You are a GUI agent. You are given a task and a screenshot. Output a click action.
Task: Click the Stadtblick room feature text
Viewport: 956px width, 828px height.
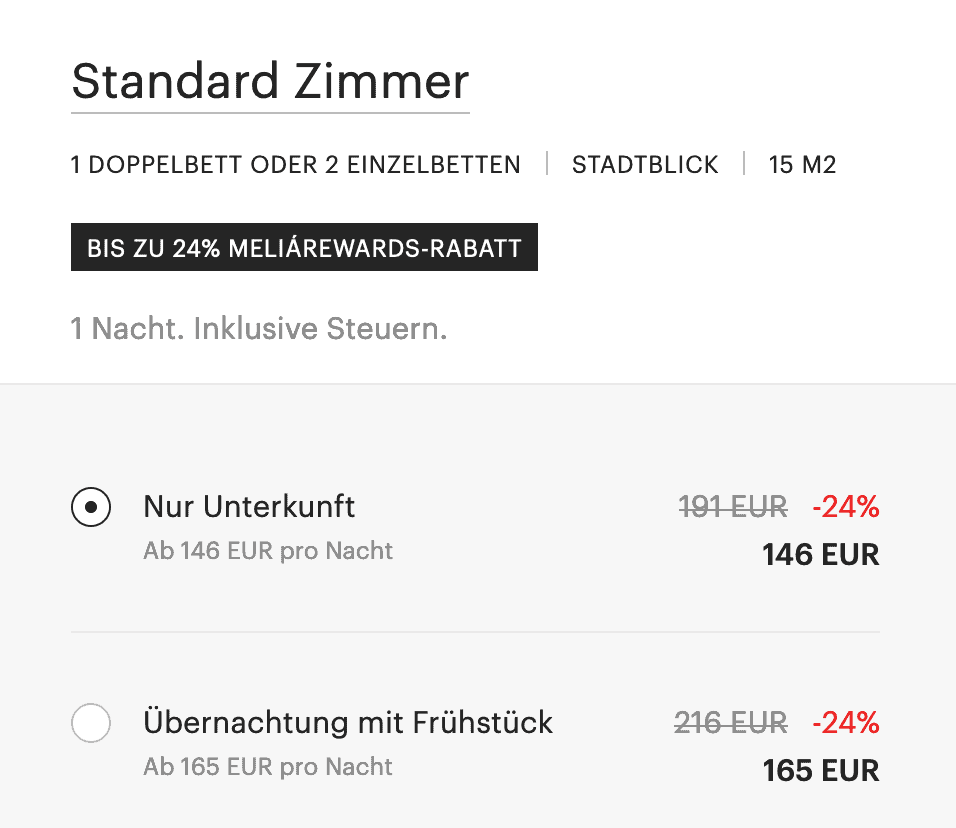pyautogui.click(x=645, y=165)
